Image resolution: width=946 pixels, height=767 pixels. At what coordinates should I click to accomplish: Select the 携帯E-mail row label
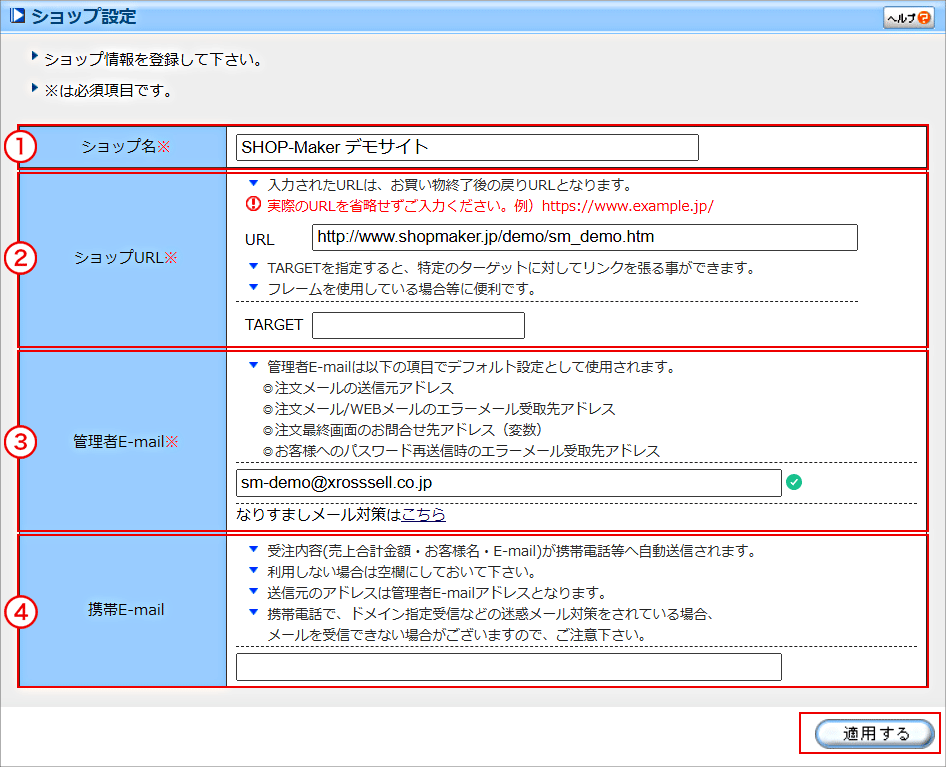click(126, 610)
